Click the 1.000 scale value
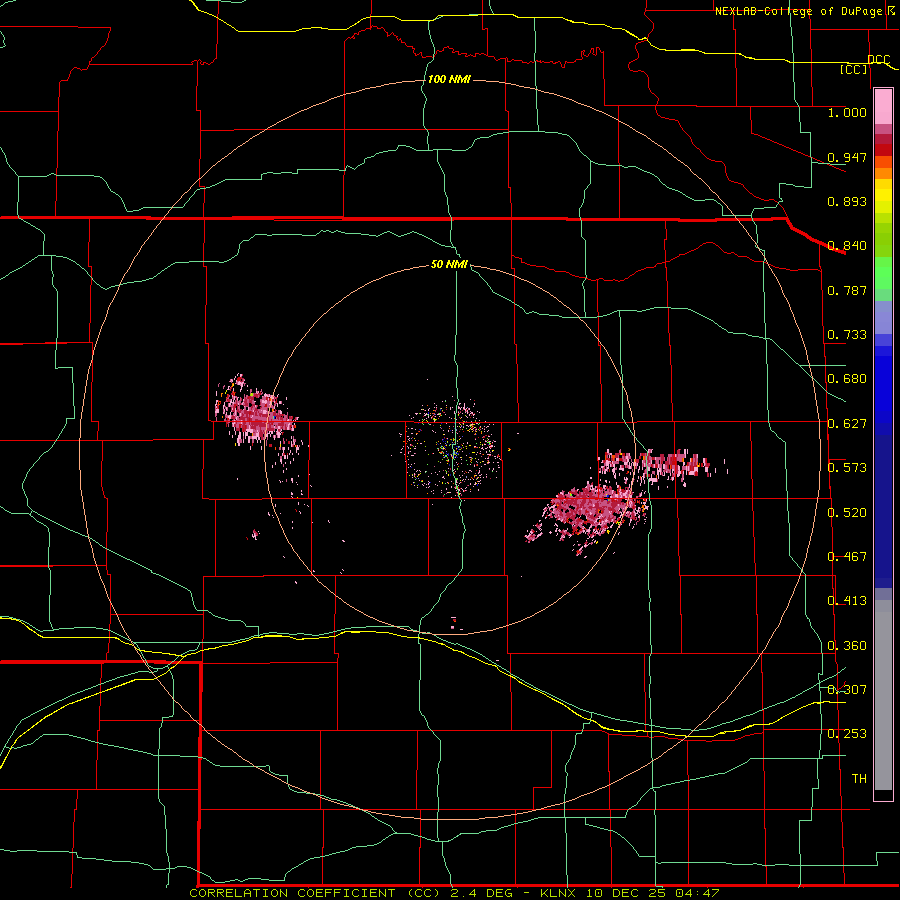 click(x=847, y=112)
